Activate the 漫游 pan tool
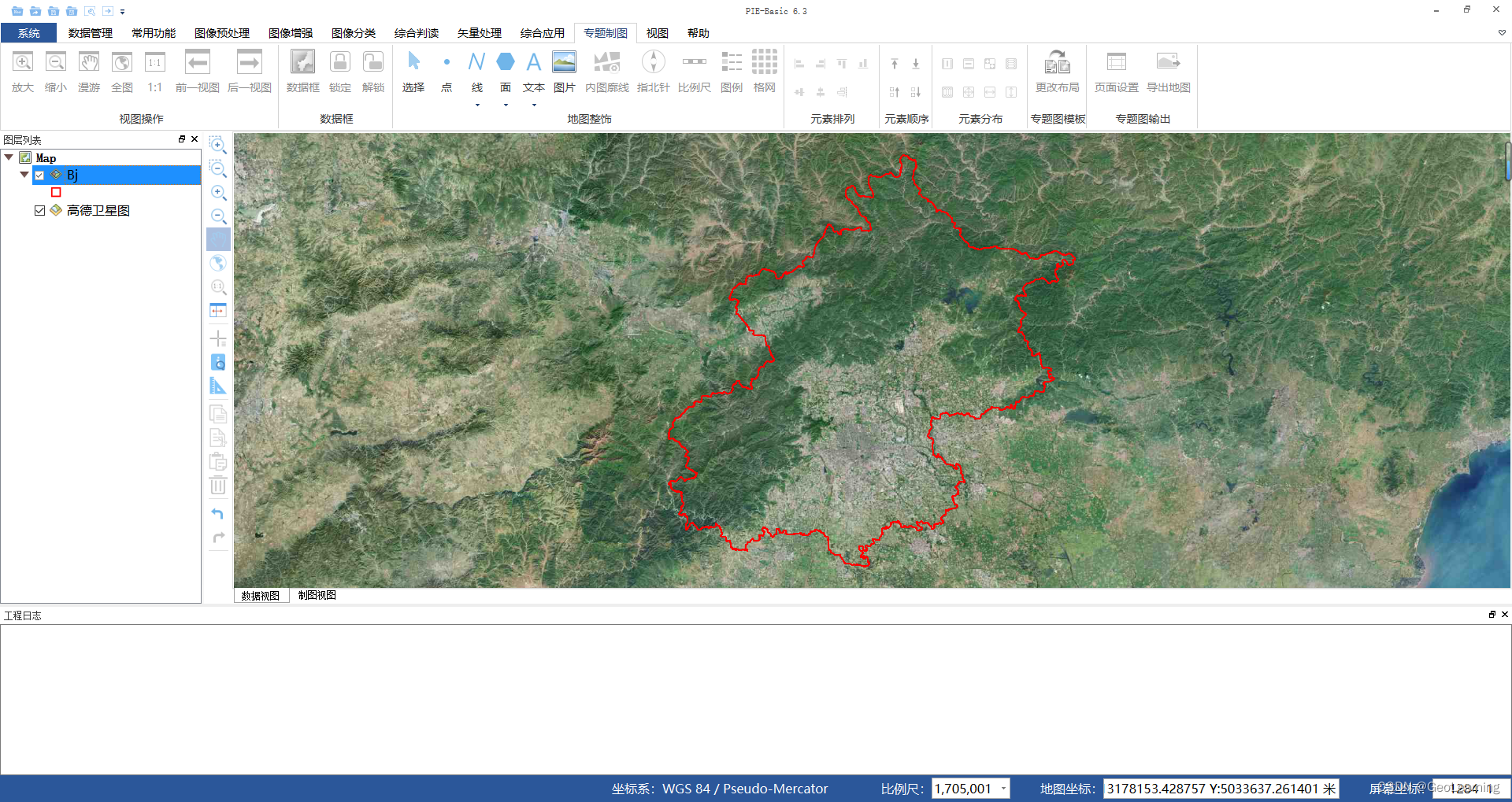The image size is (1512, 802). tap(89, 72)
